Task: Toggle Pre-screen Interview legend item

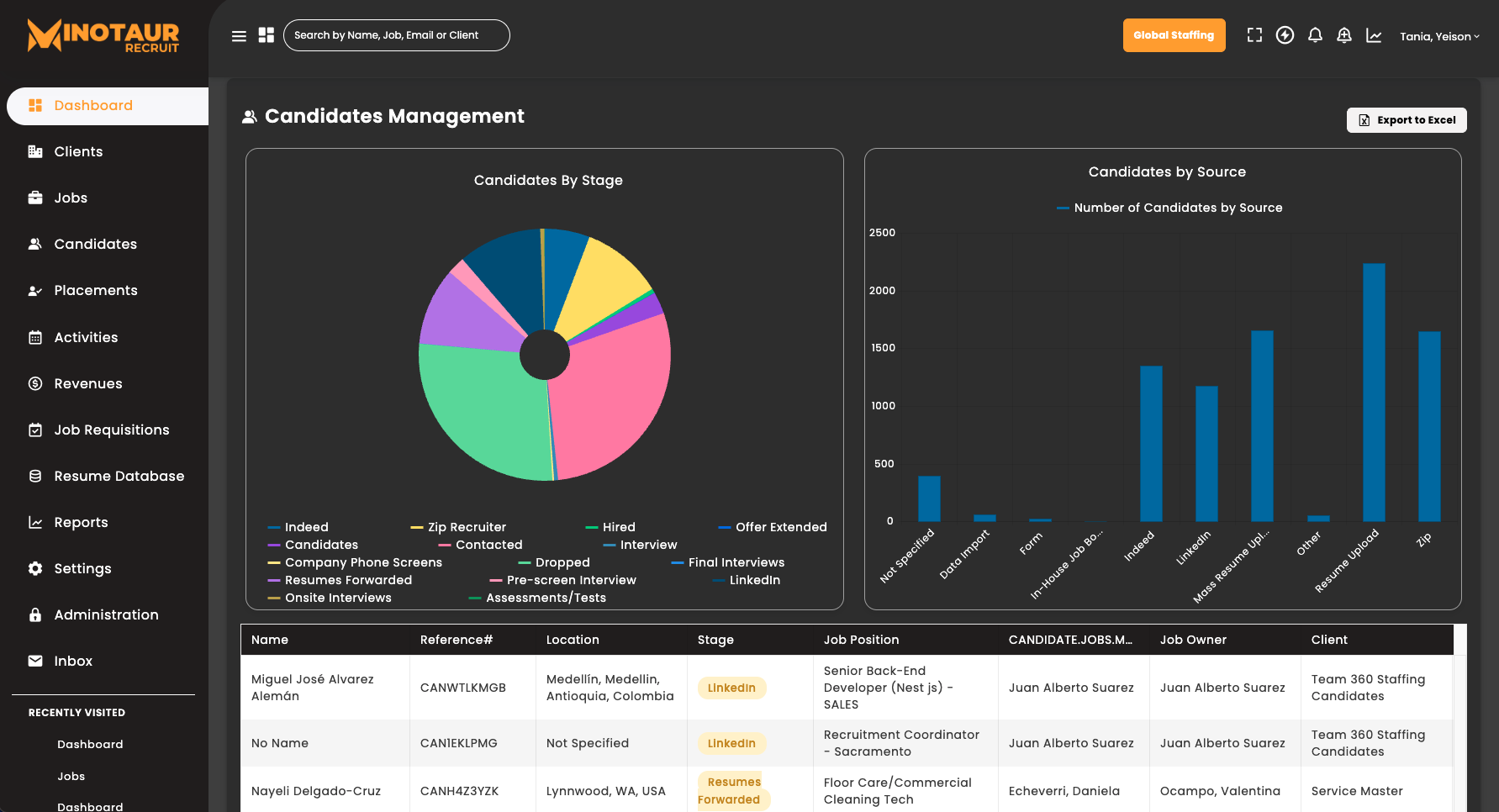Action: pos(563,580)
